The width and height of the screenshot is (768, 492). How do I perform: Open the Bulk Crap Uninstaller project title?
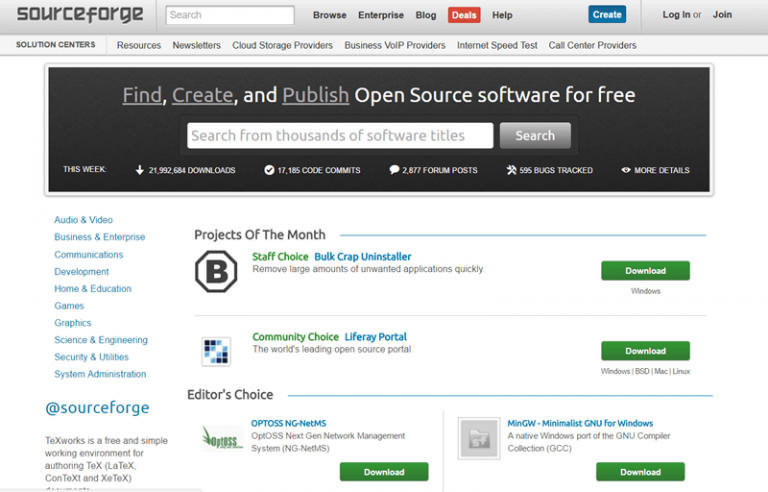coord(362,257)
